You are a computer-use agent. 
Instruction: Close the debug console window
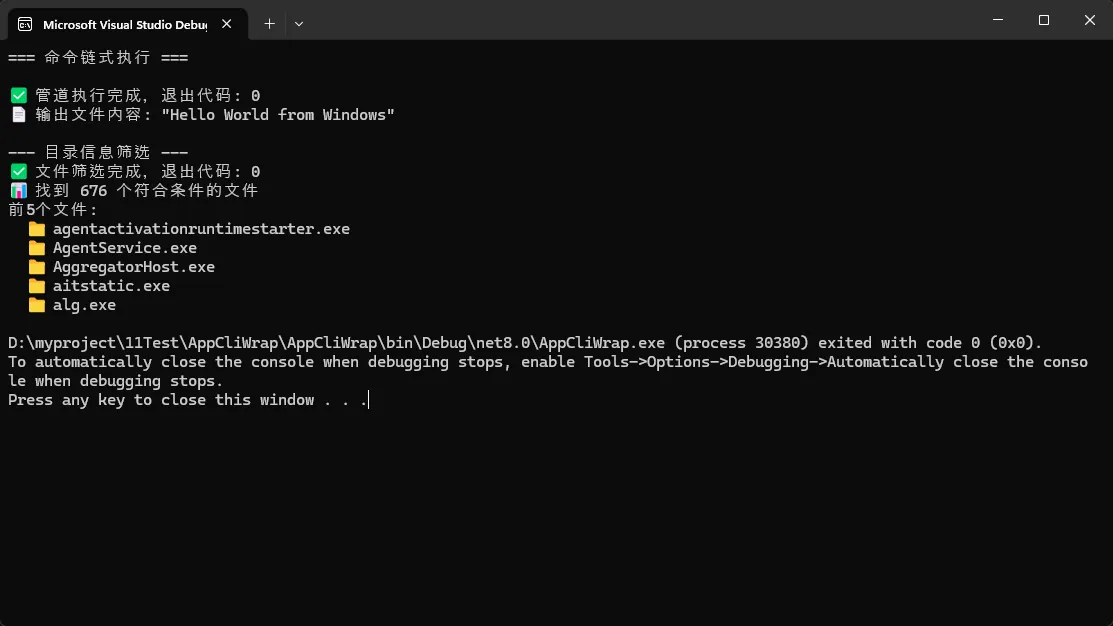(1089, 20)
